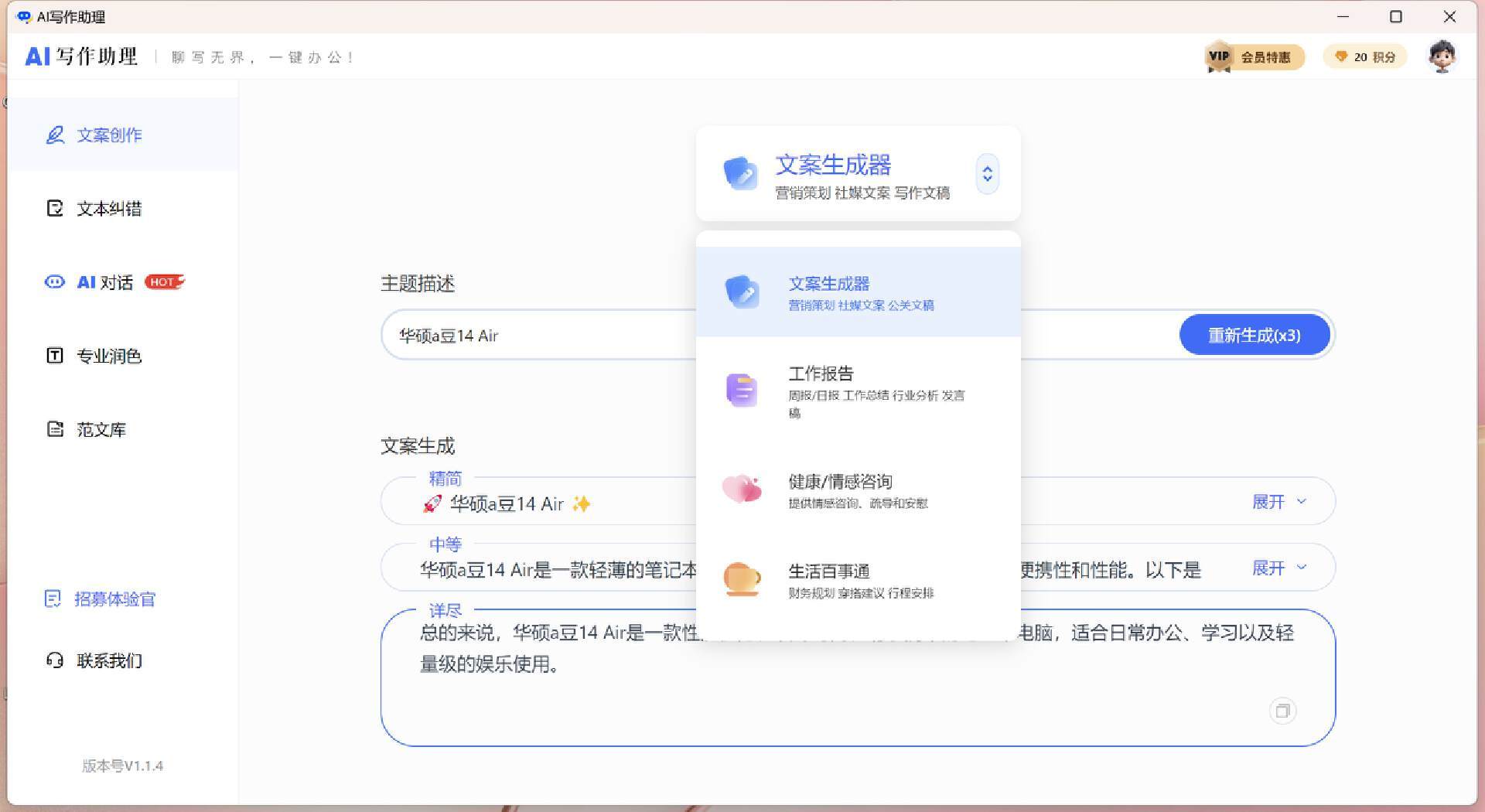Click the pen icon beside 文案创作

pyautogui.click(x=55, y=135)
